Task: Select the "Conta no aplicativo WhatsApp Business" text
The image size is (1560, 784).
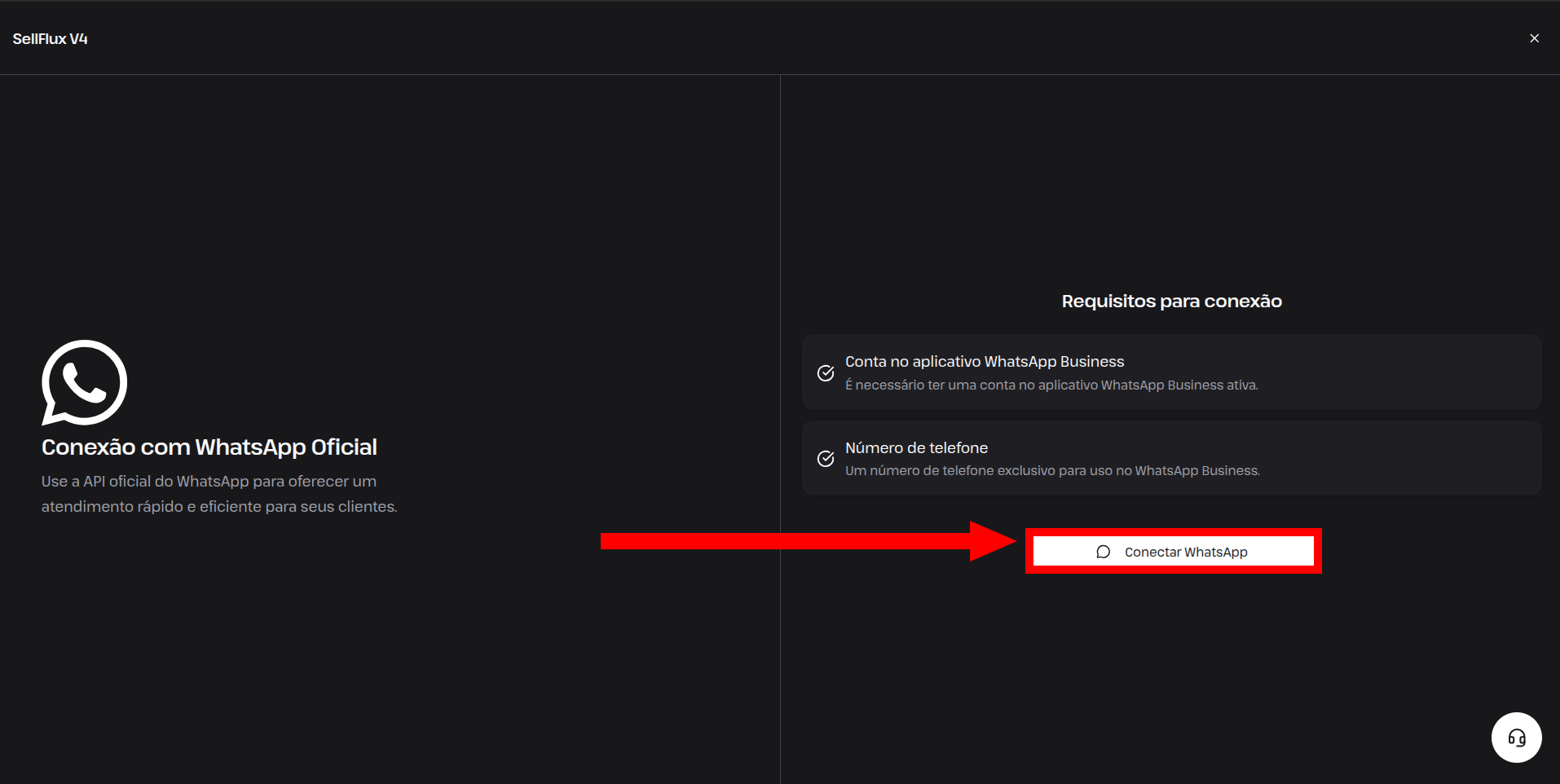Action: pos(985,361)
